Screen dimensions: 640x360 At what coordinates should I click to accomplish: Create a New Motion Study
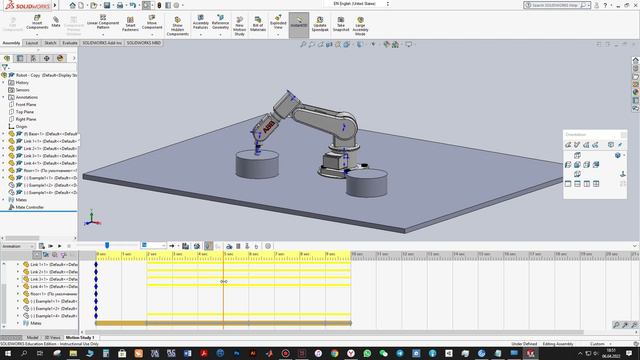(240, 26)
